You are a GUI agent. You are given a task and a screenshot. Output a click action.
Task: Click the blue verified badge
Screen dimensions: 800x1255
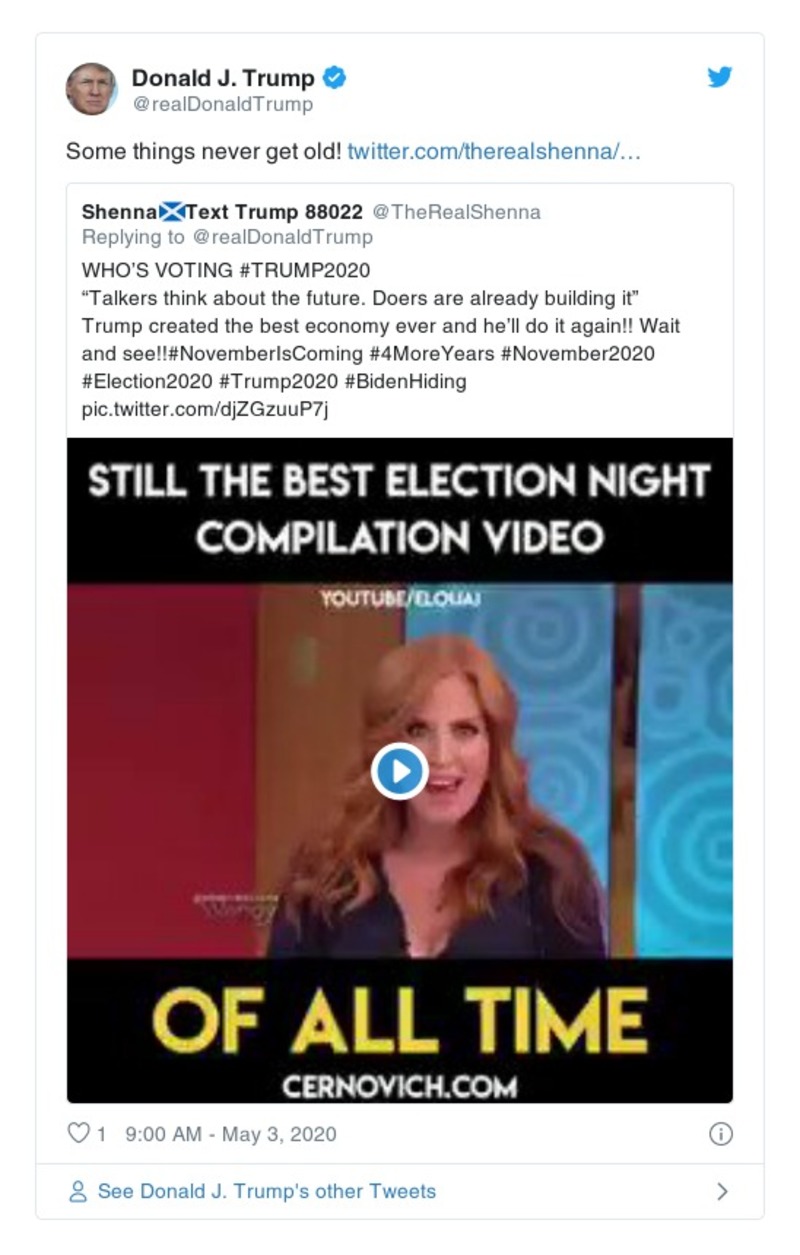[336, 78]
